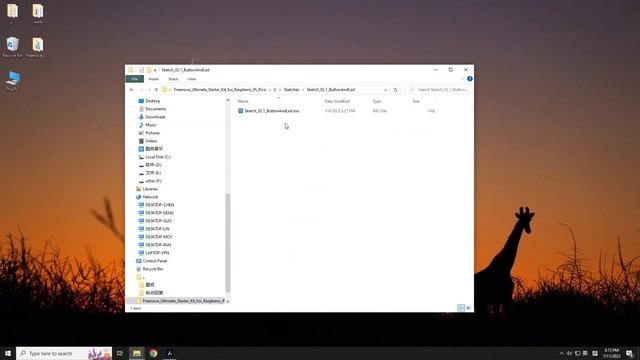Click Properties icon in quick access toolbar
Image resolution: width=640 pixels, height=360 pixels.
[x=141, y=70]
